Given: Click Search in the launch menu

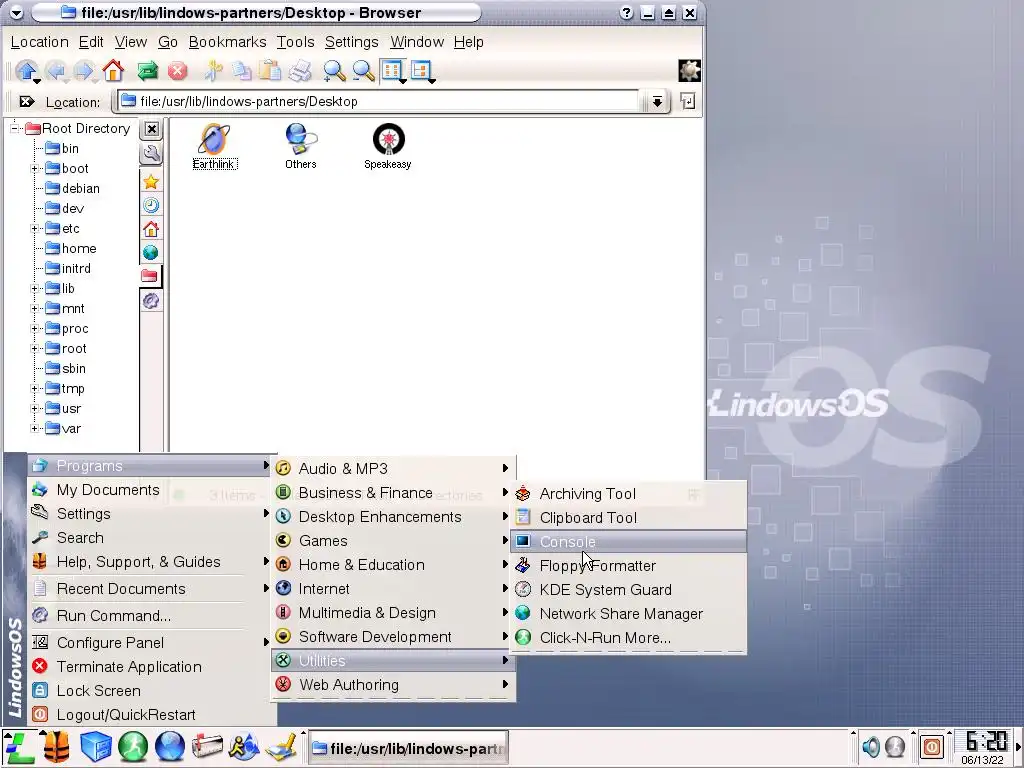Looking at the screenshot, I should point(150,538).
